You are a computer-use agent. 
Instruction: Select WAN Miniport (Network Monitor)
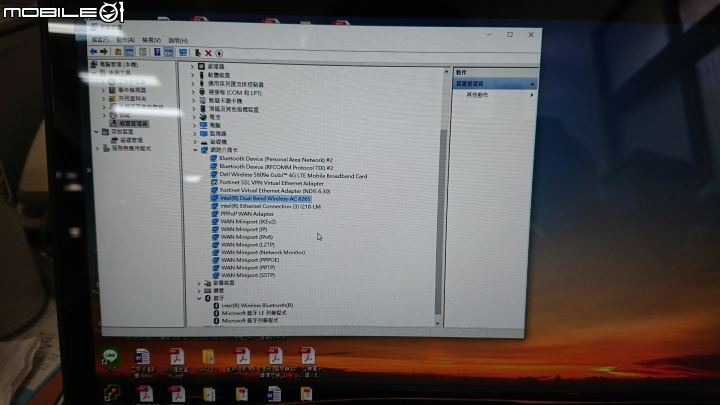(263, 252)
